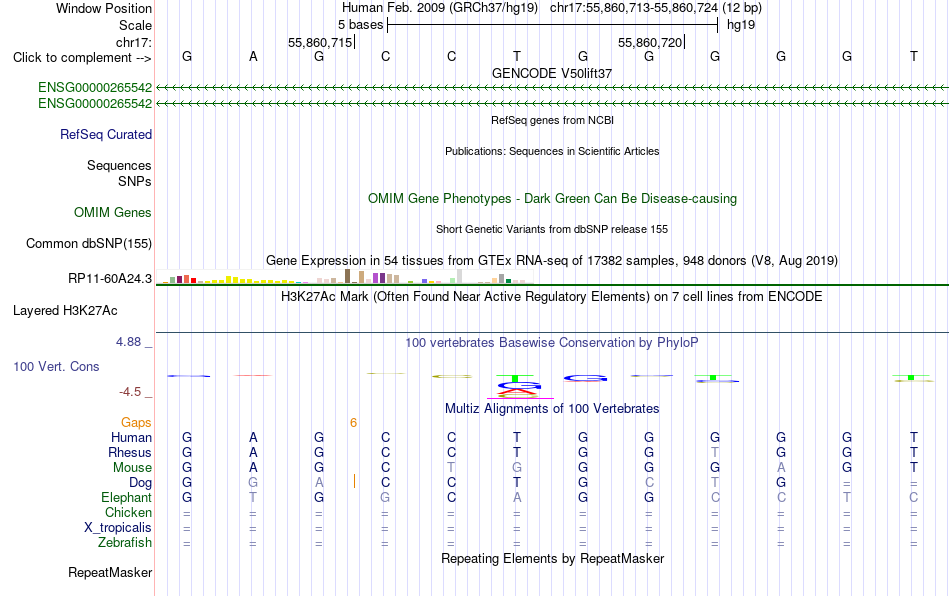Select the Human species row label
Screen dimensions: 950x596
point(131,437)
